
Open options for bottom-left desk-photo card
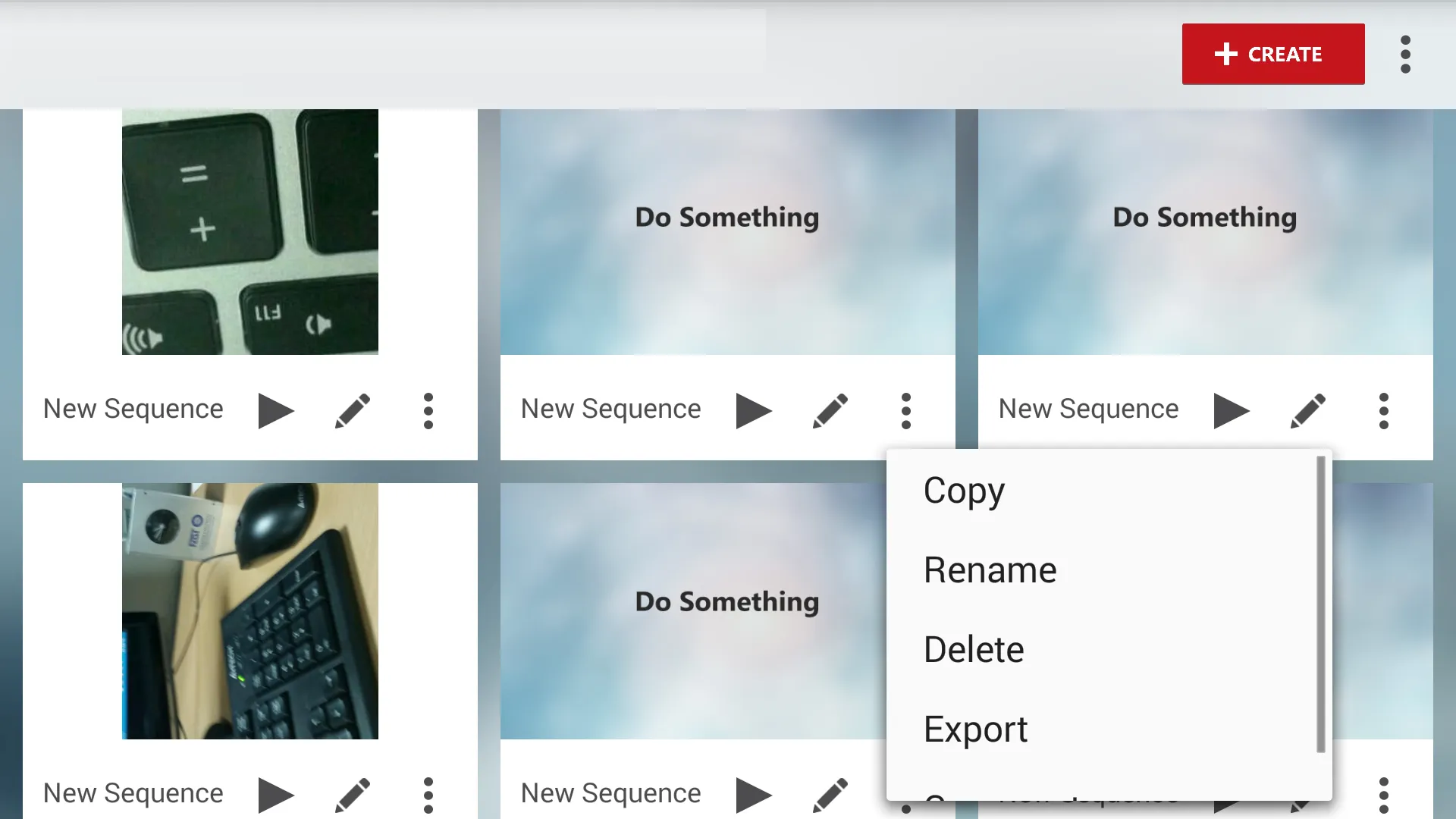coord(428,795)
